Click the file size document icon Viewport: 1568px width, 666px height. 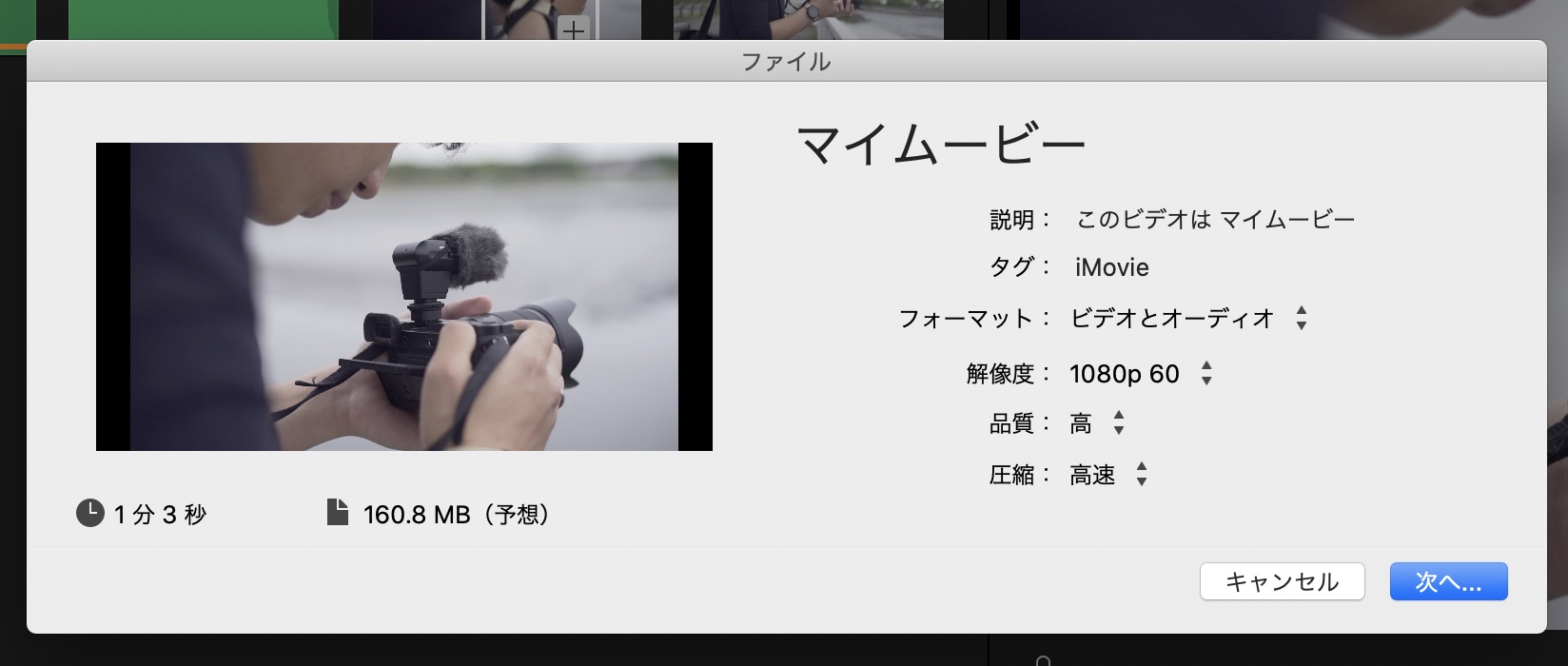coord(338,513)
